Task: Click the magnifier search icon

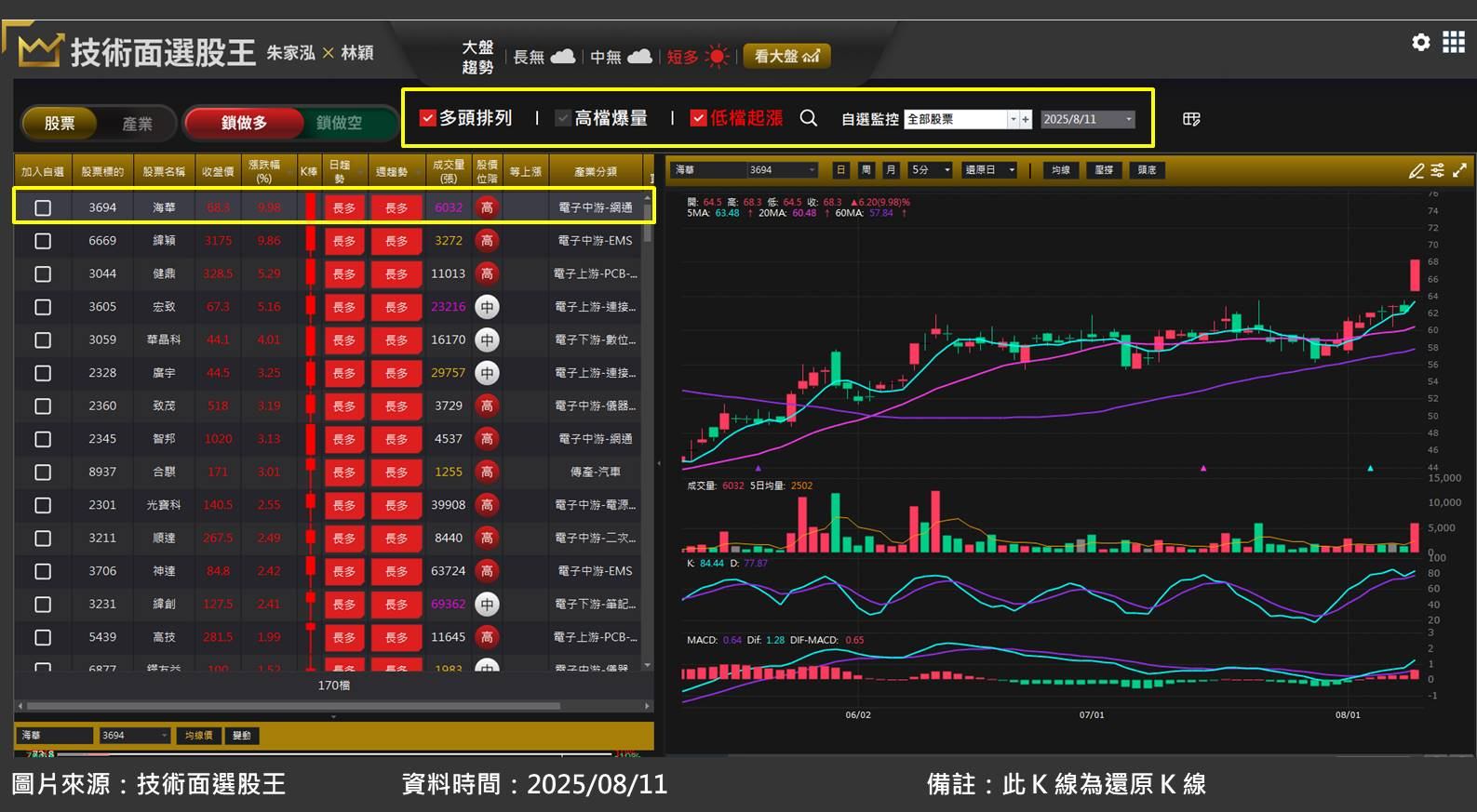Action: pos(809,118)
